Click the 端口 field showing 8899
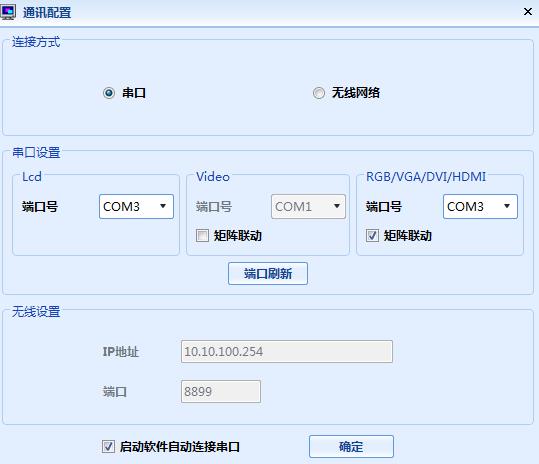 (221, 391)
